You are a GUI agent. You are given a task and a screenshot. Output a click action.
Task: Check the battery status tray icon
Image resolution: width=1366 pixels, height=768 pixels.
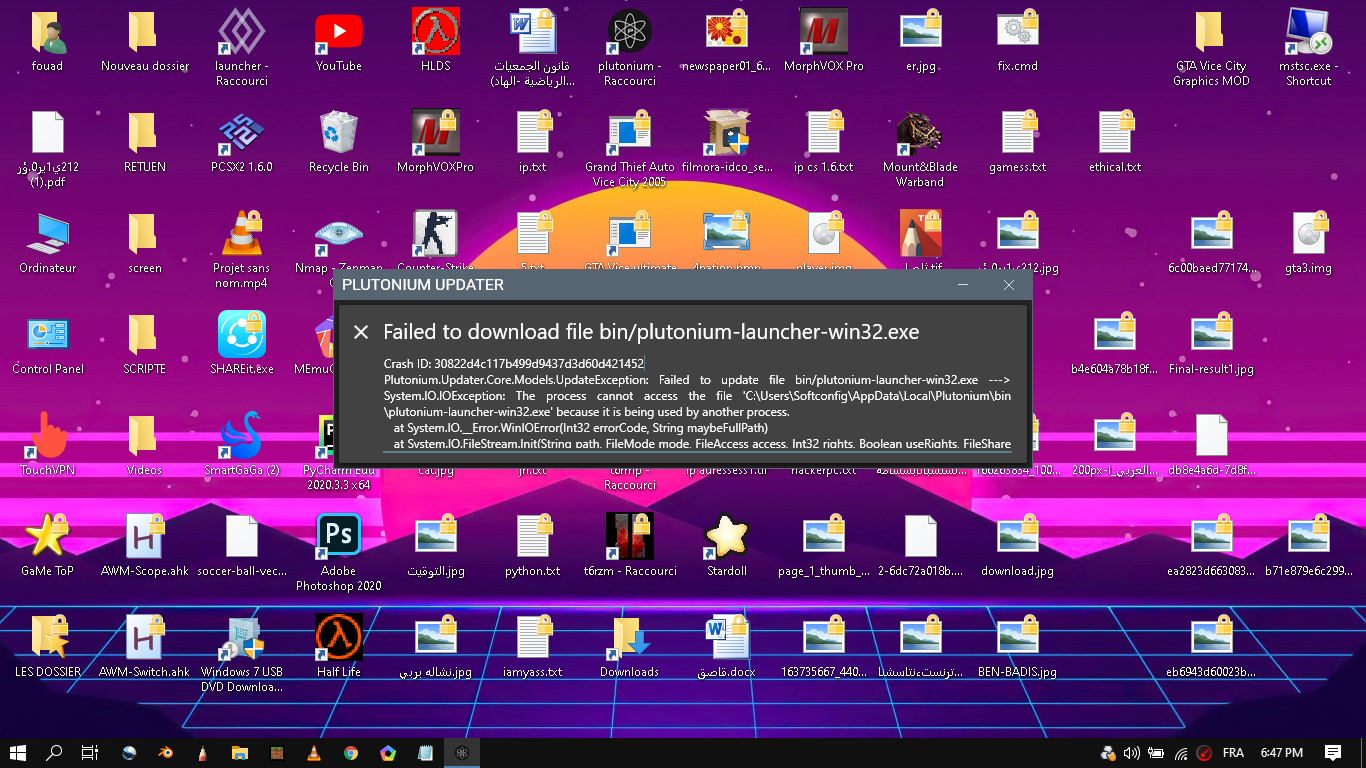1156,753
